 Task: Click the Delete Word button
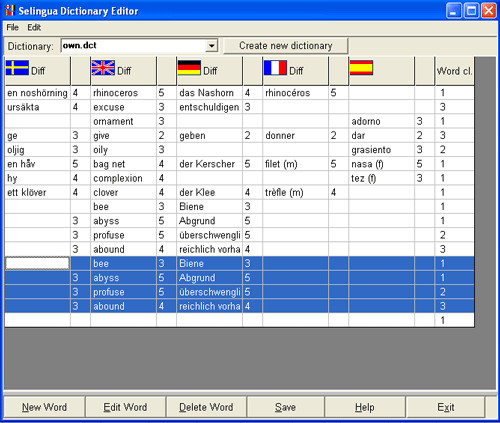[x=206, y=407]
